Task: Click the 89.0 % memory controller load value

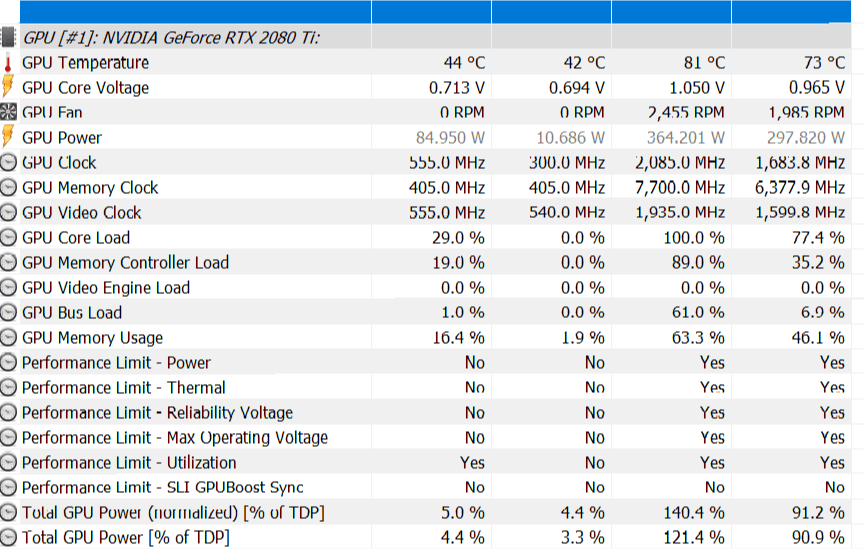Action: tap(698, 262)
